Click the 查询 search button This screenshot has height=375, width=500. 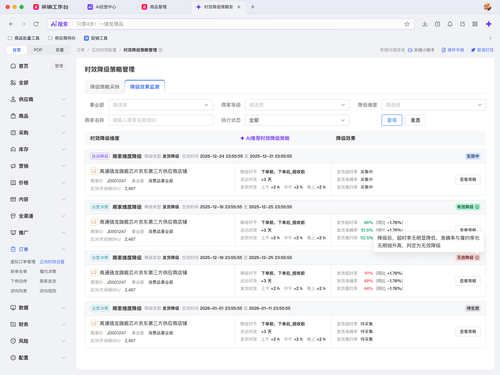(x=392, y=120)
